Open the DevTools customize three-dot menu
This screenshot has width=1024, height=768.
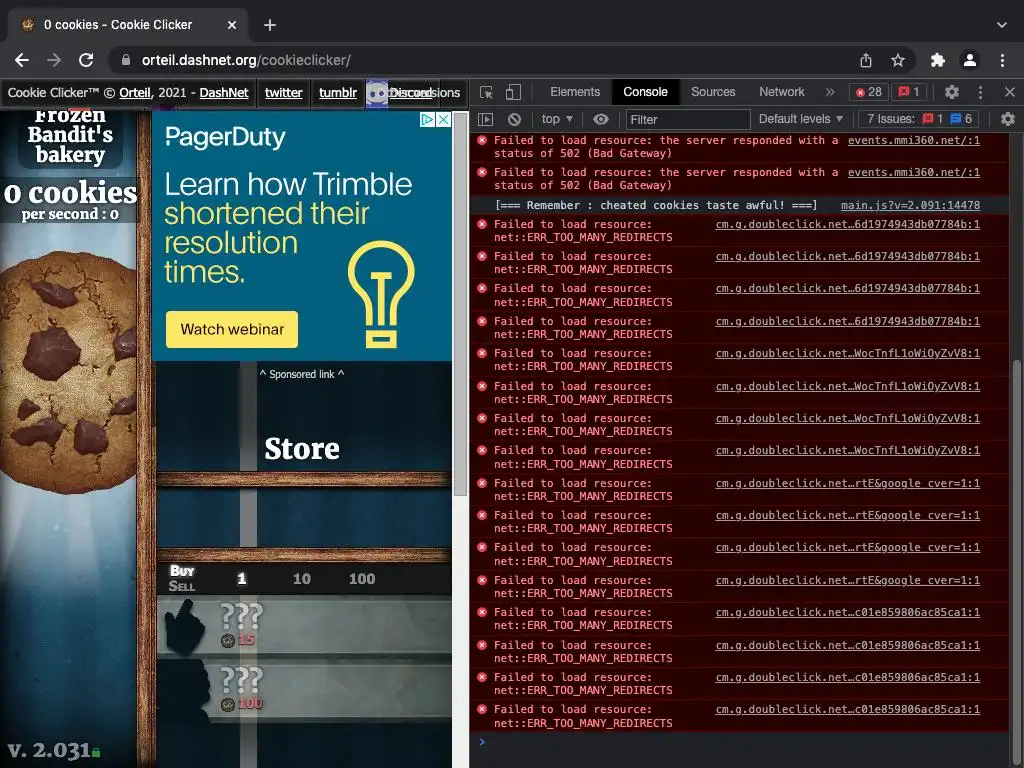[x=980, y=92]
